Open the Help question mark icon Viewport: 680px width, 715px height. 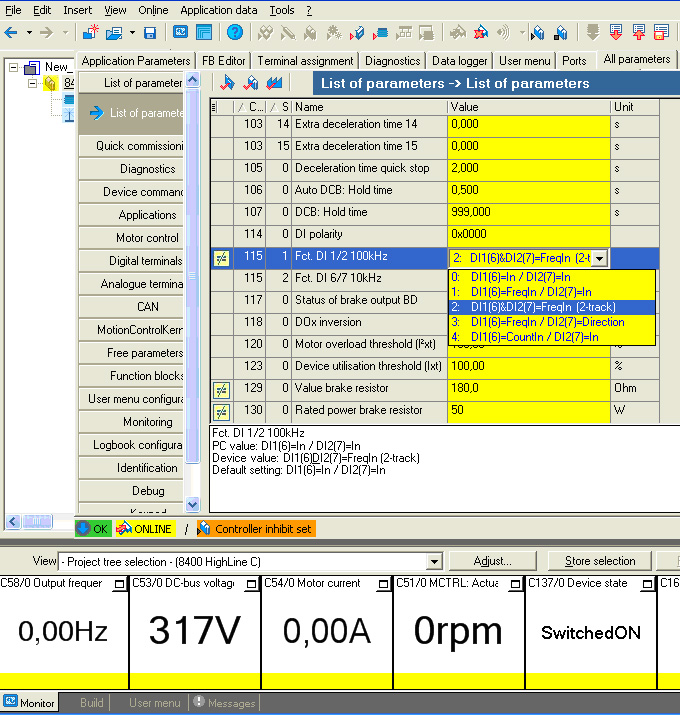tap(234, 33)
